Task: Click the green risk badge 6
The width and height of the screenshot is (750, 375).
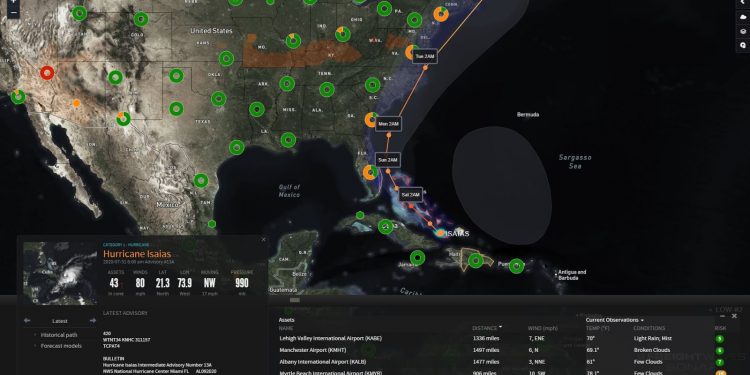Action: [x=719, y=351]
